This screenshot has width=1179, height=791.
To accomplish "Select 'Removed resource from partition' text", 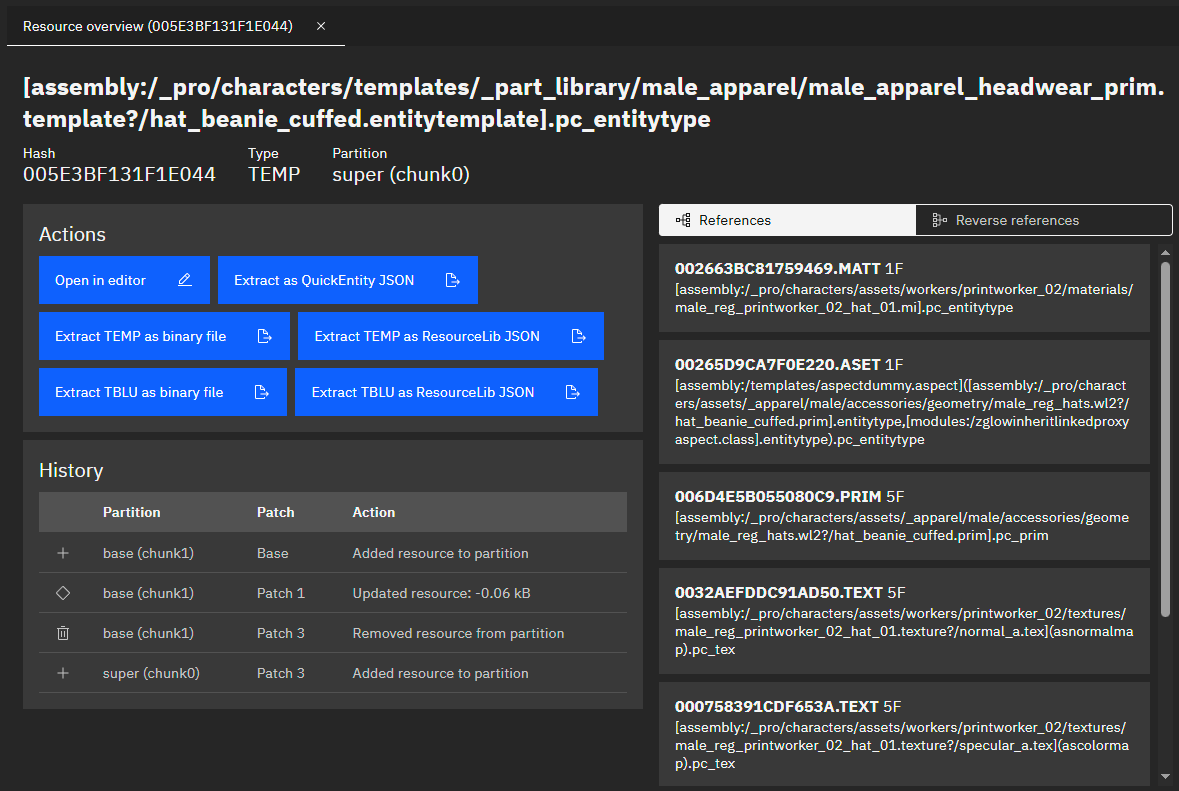I will click(458, 633).
